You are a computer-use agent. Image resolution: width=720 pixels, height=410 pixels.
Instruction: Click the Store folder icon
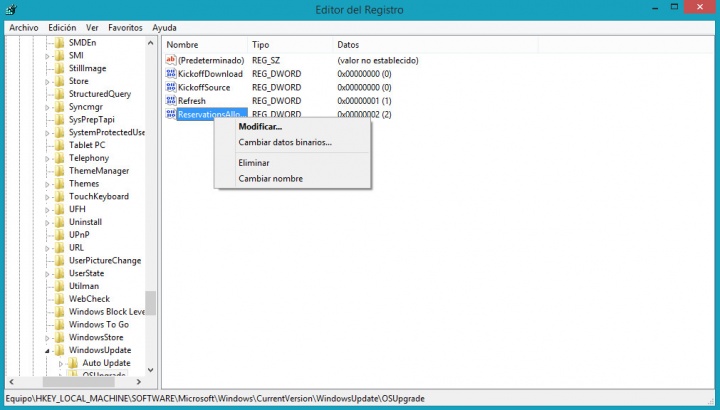pyautogui.click(x=60, y=81)
